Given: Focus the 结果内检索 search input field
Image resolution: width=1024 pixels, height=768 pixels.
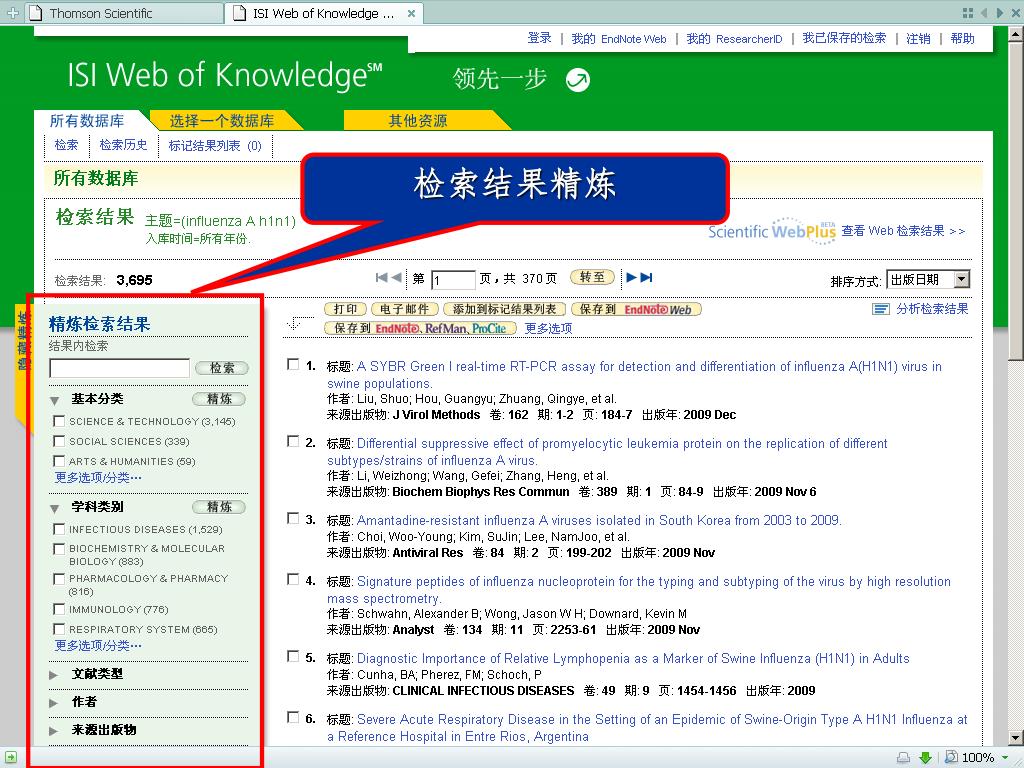Looking at the screenshot, I should 120,368.
